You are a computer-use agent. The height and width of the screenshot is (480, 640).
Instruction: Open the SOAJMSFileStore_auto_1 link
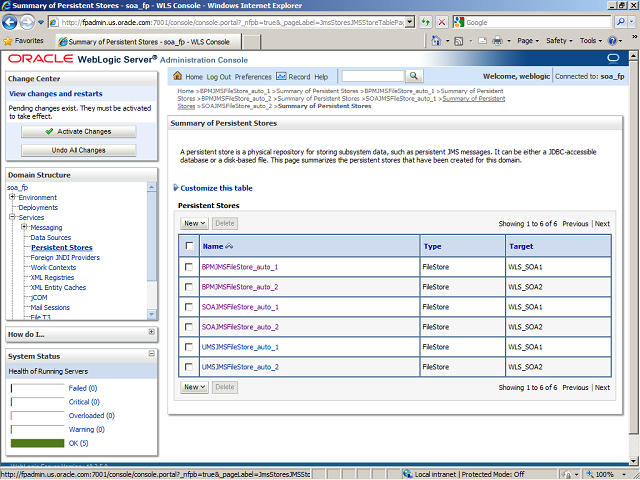(x=240, y=307)
